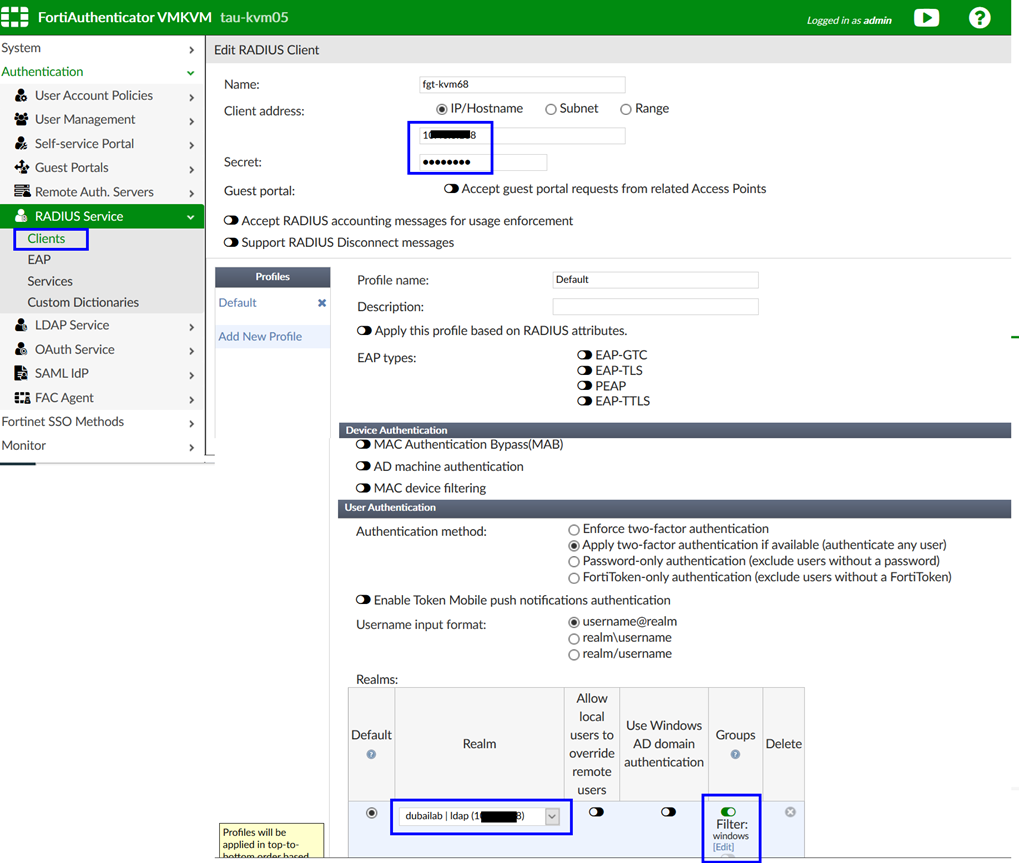Screen dimensions: 1019x863
Task: Select Enforce two-factor authentication
Action: click(x=574, y=530)
